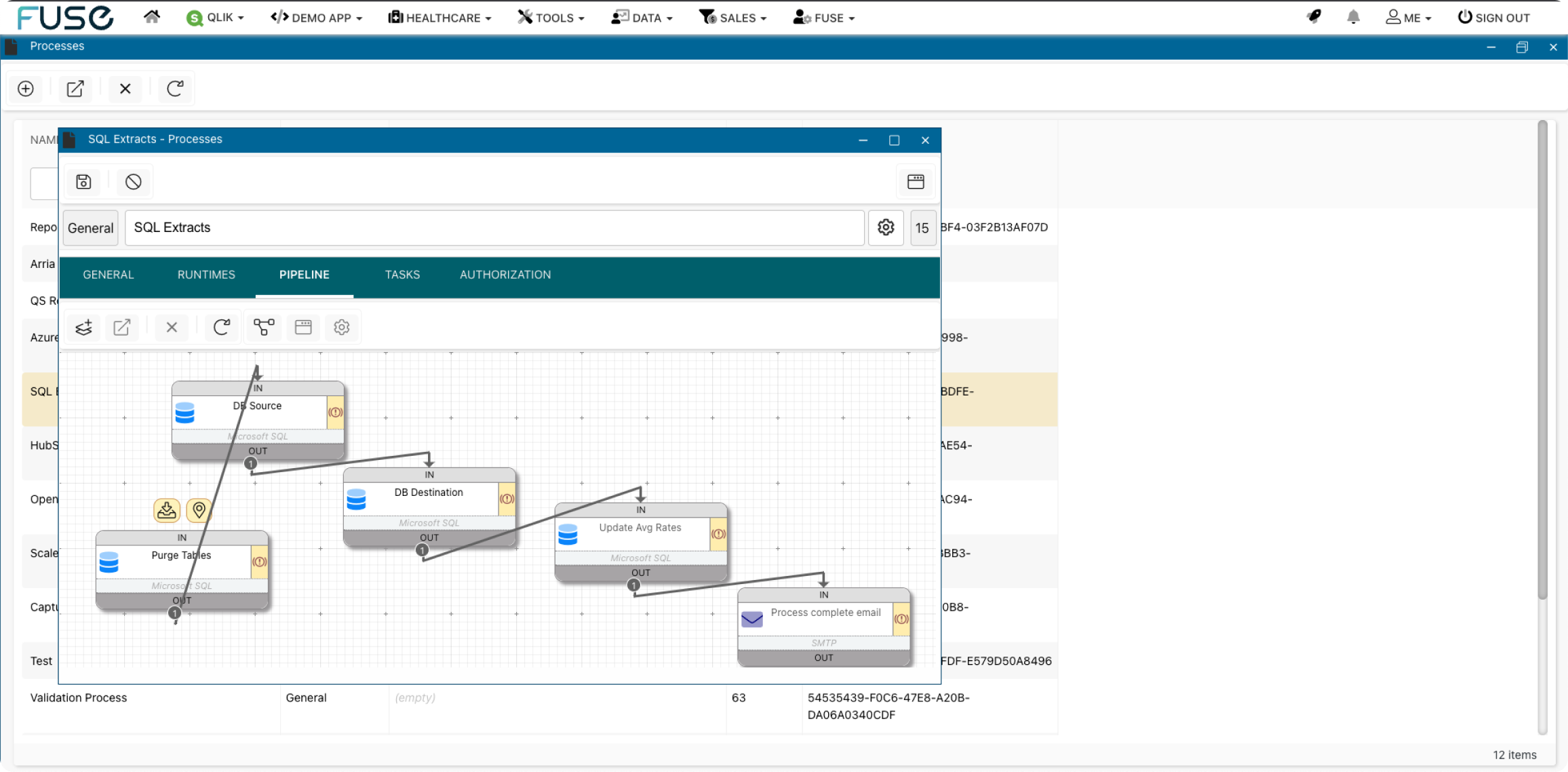The image size is (1568, 772).
Task: Expand the DATA menu
Action: click(x=642, y=18)
